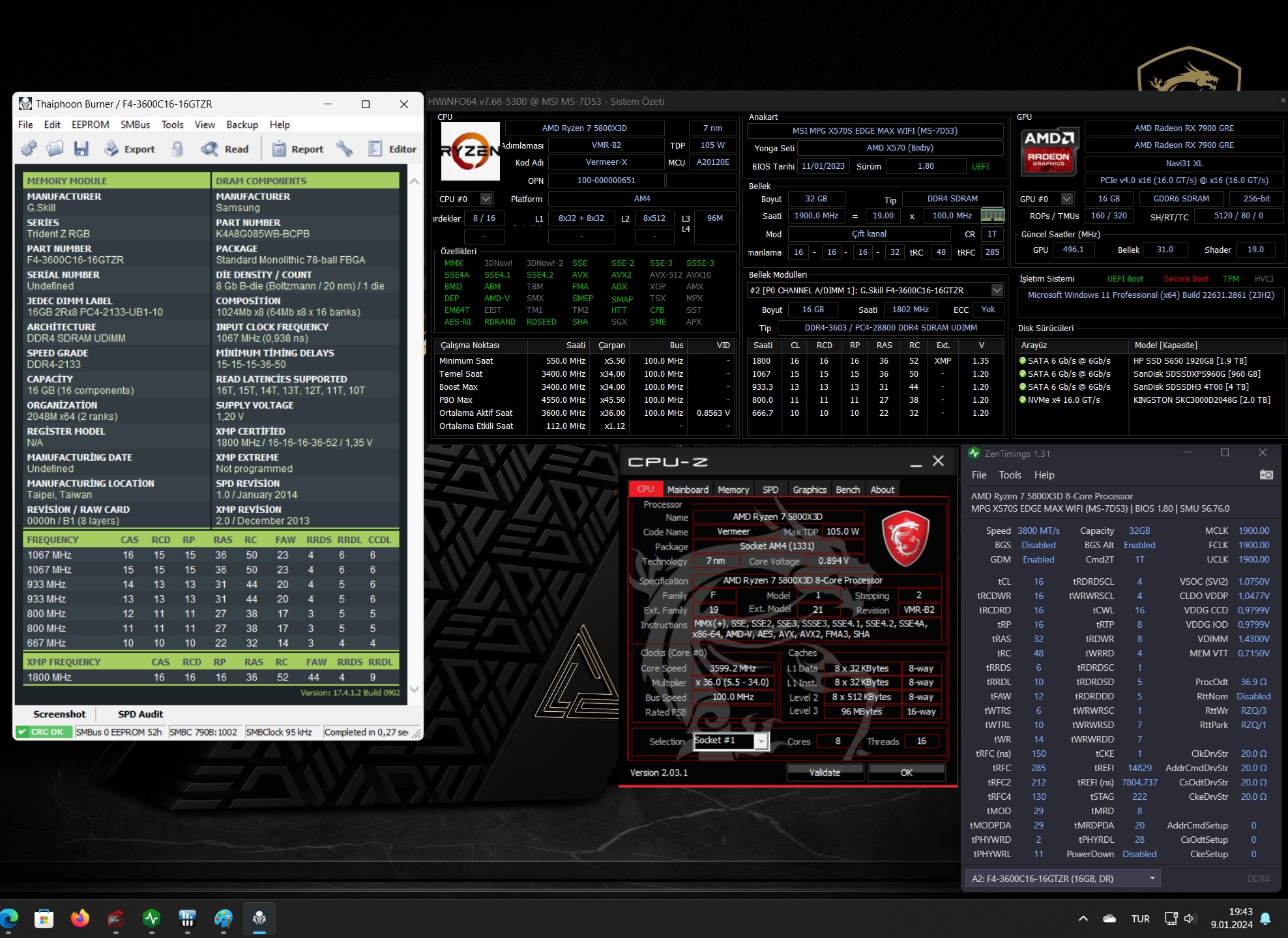
Task: Open the Graphics tab in CPU-Z
Action: pyautogui.click(x=810, y=490)
